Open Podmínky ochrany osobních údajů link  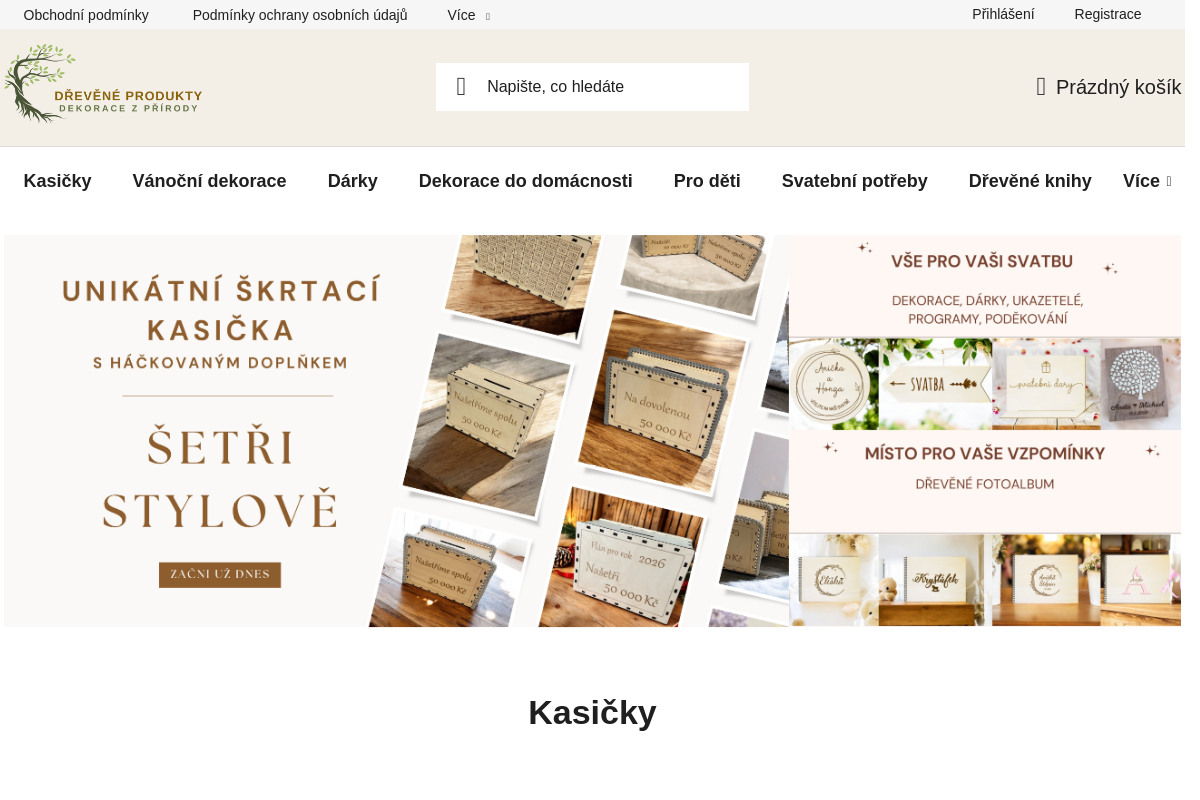[x=300, y=15]
